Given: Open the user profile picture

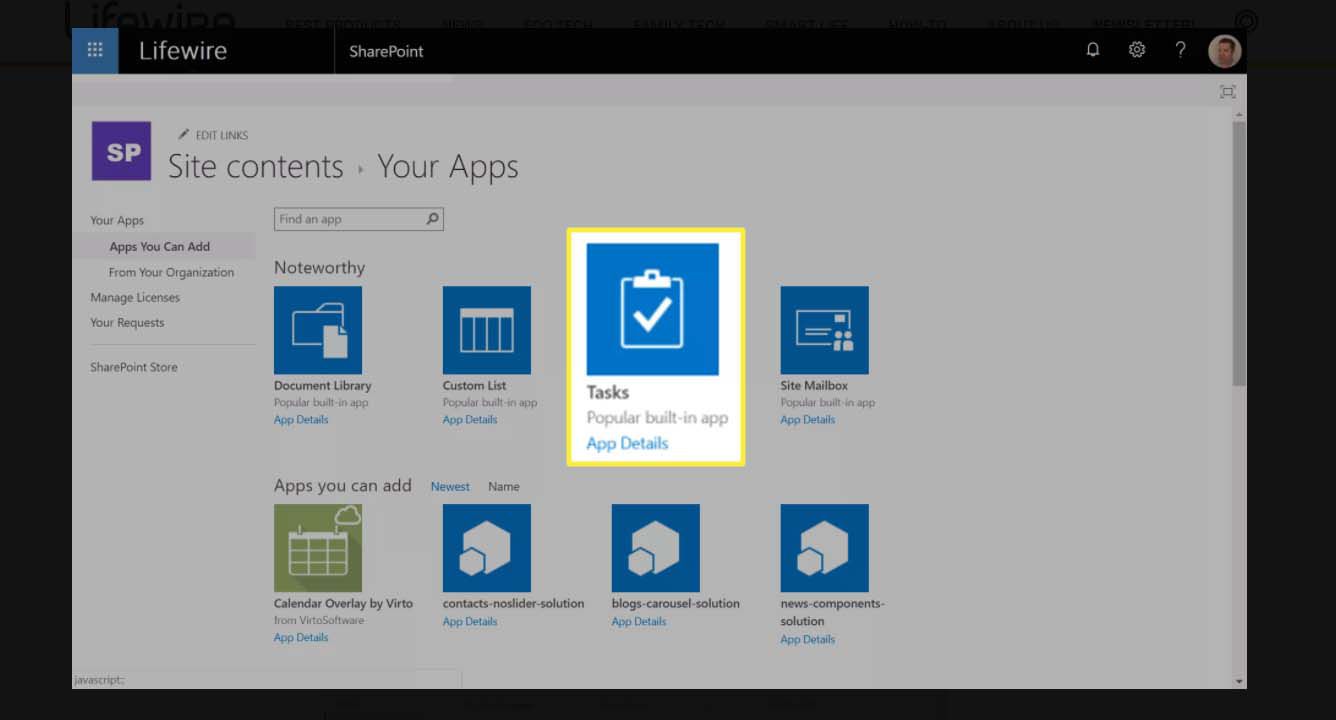Looking at the screenshot, I should (1225, 51).
